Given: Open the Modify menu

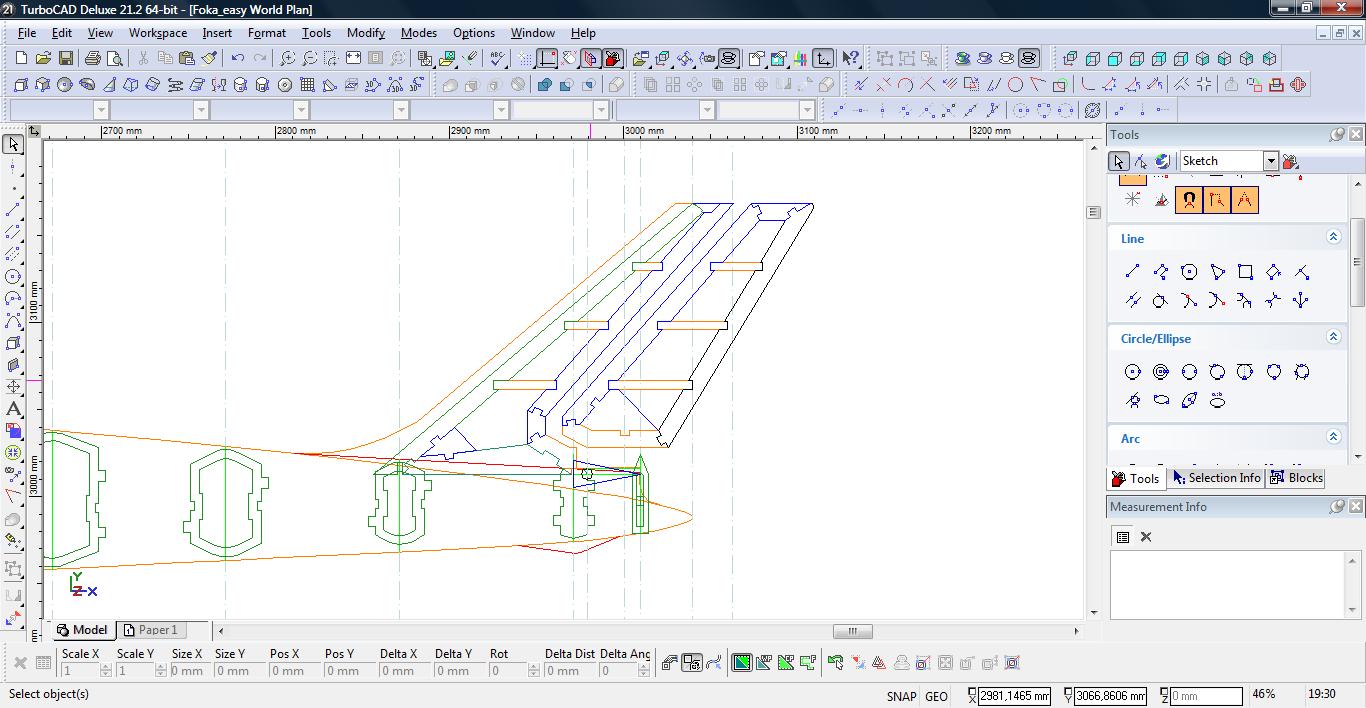Looking at the screenshot, I should (x=365, y=33).
